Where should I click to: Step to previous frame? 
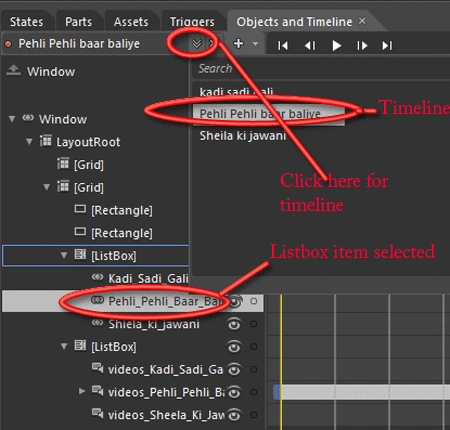[x=310, y=45]
